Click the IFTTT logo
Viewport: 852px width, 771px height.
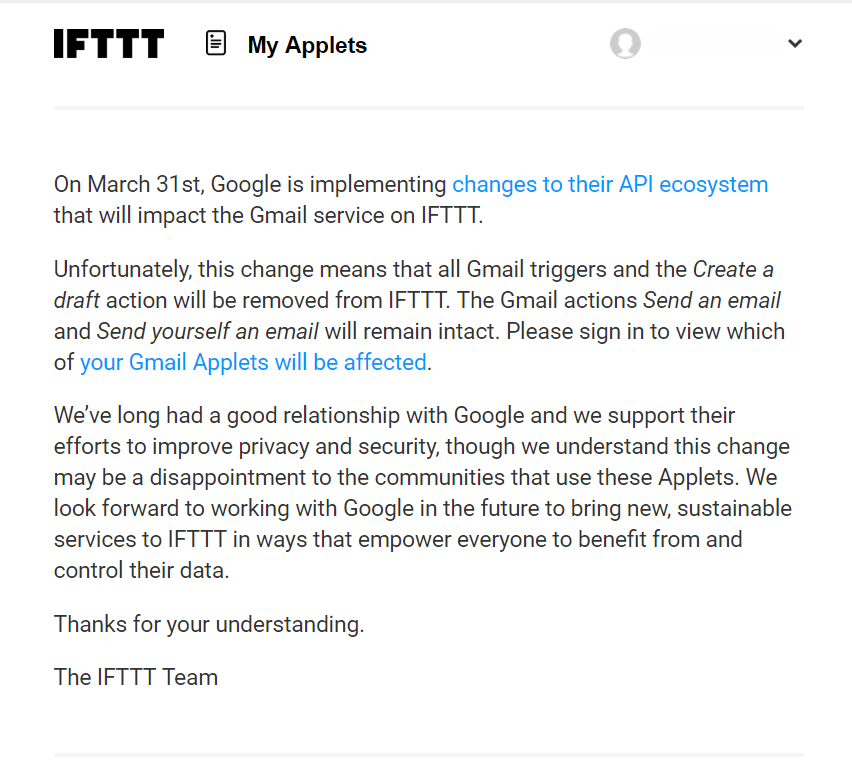point(109,43)
